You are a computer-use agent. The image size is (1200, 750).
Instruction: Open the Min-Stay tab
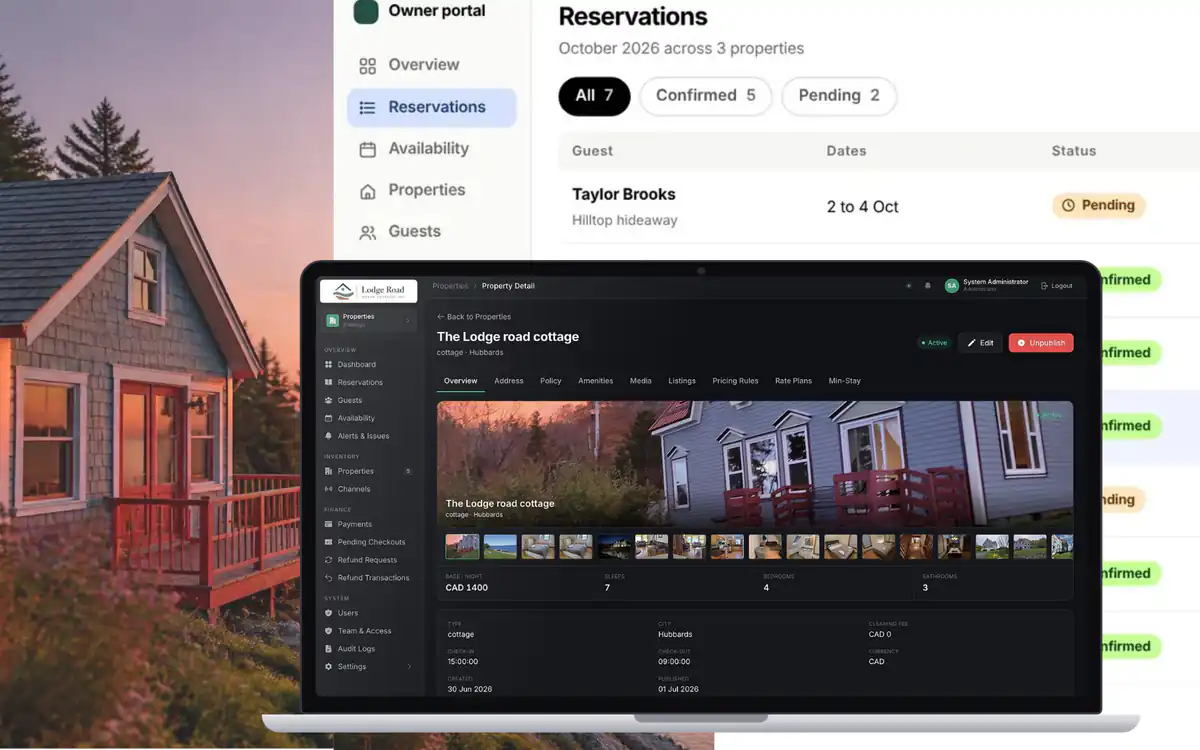click(845, 381)
